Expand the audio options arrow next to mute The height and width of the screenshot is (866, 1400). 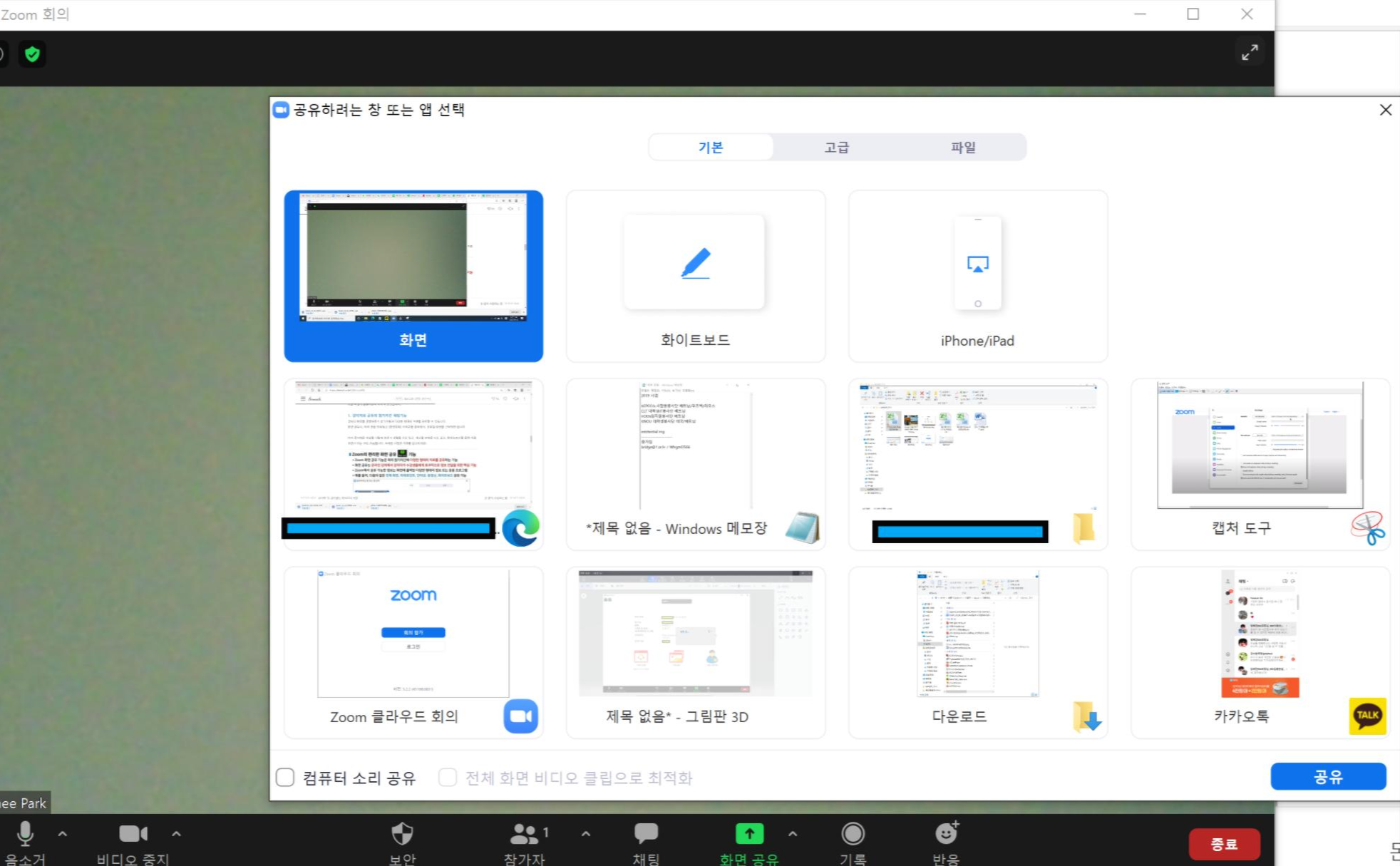(63, 833)
